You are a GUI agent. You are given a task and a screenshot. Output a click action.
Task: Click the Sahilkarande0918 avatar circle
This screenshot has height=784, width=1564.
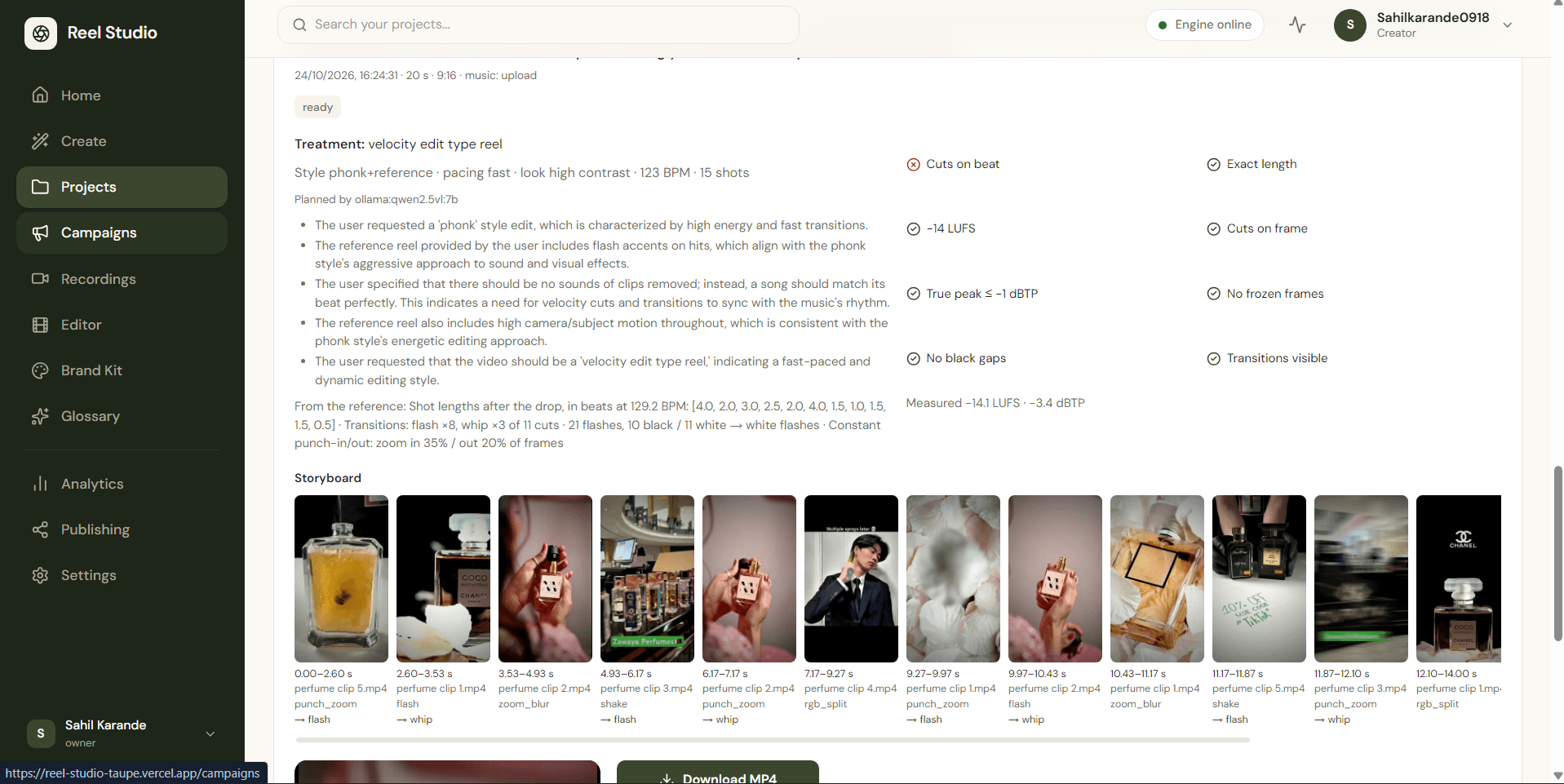tap(1350, 24)
